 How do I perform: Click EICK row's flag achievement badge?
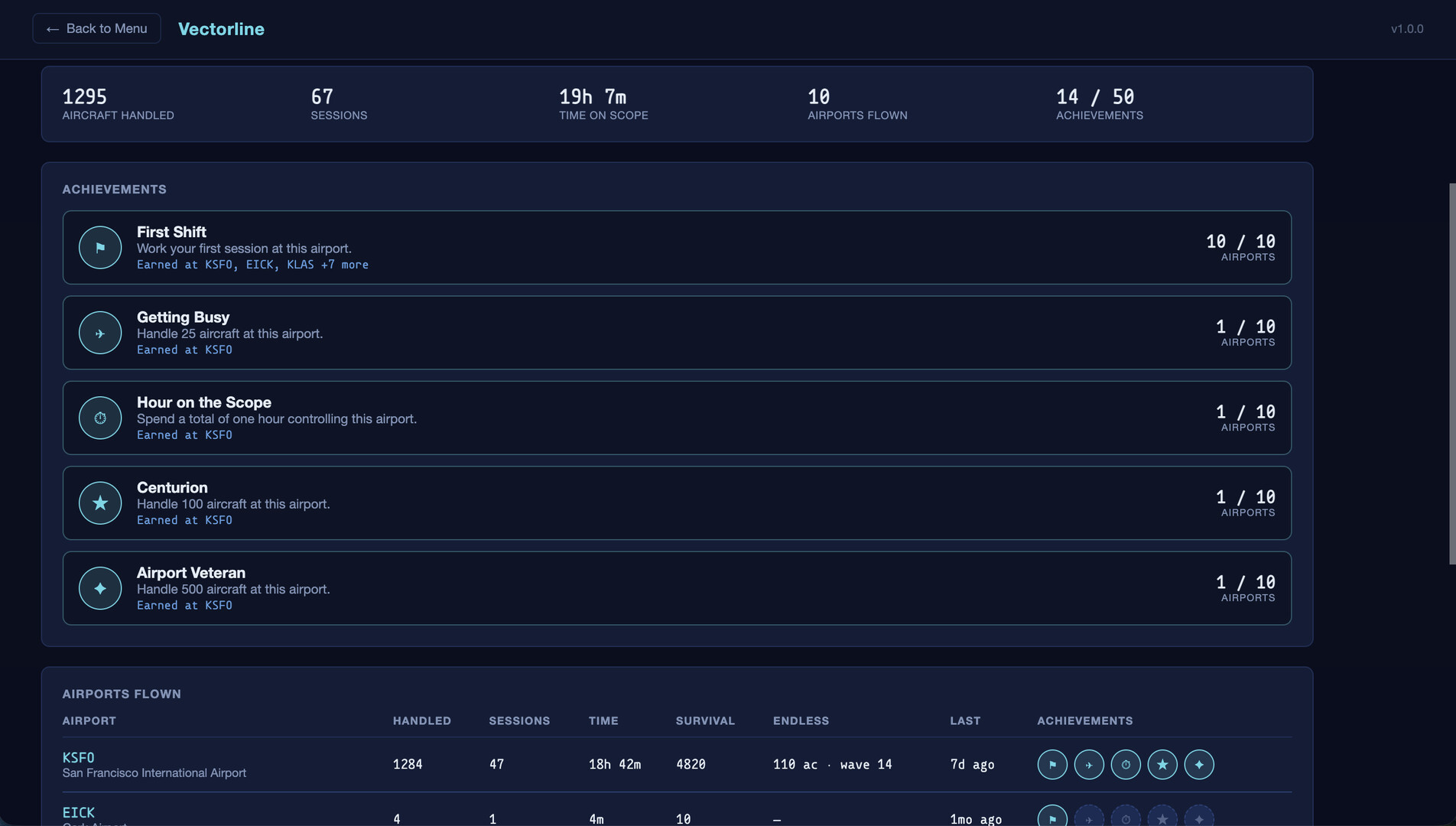coord(1052,815)
